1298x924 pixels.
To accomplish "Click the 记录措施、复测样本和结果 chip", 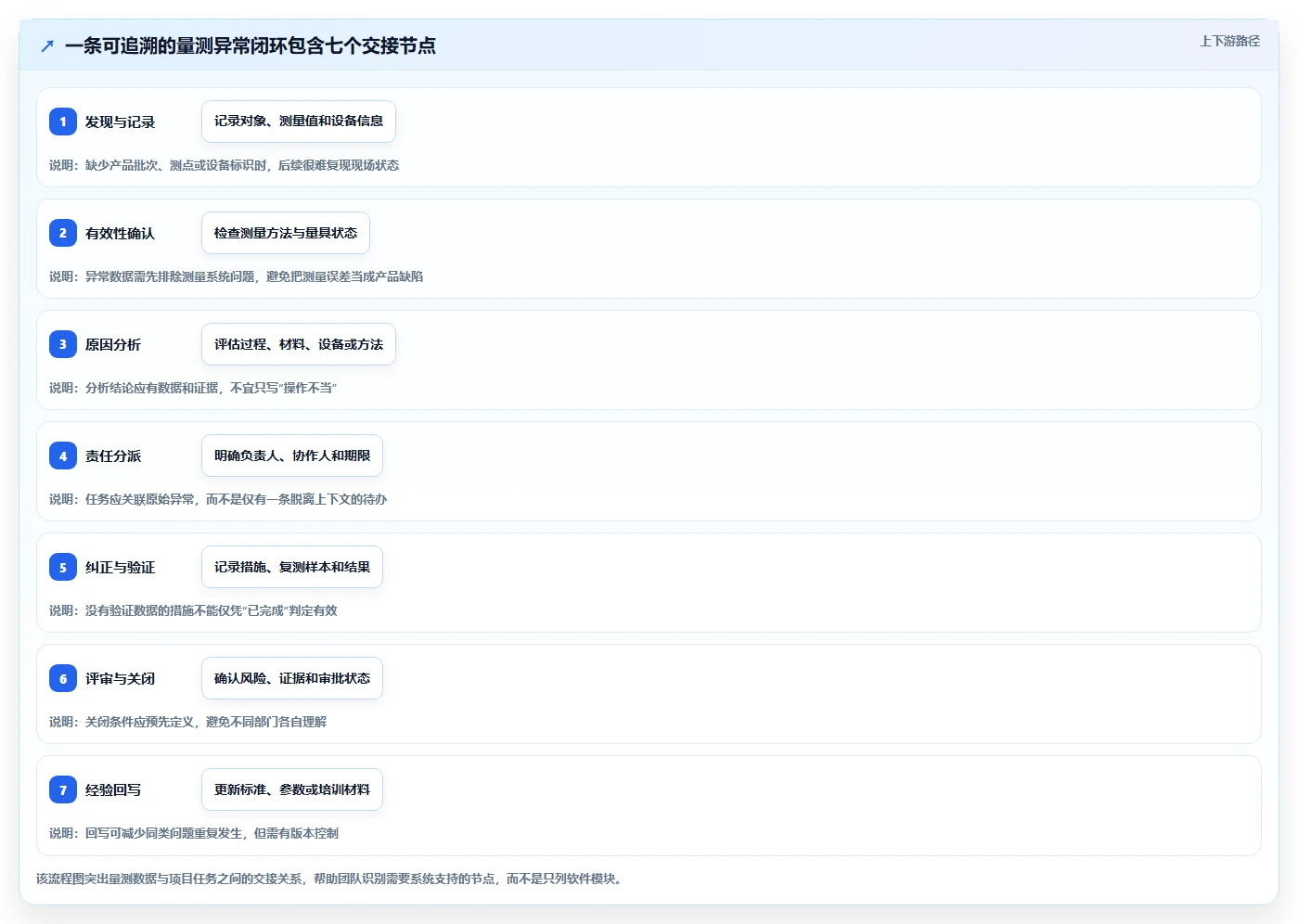I will pyautogui.click(x=292, y=567).
